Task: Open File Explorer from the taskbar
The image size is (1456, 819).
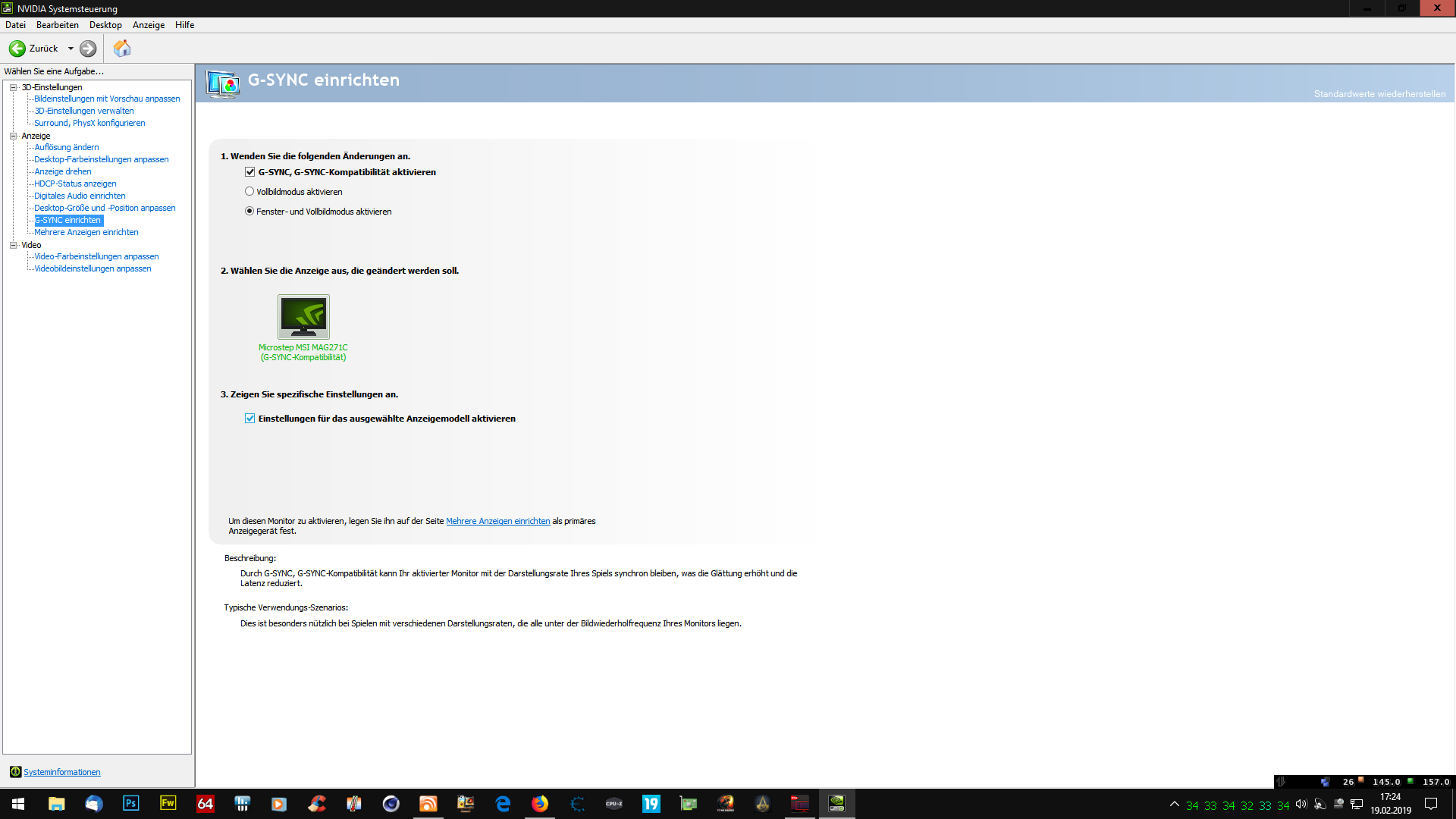Action: click(x=56, y=804)
